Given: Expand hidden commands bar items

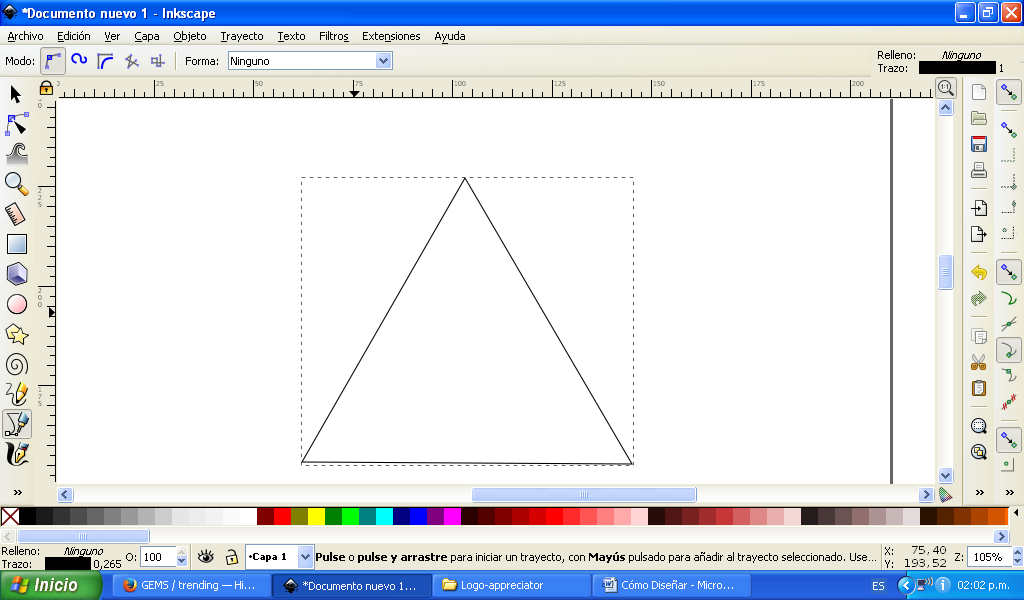Looking at the screenshot, I should tap(980, 492).
